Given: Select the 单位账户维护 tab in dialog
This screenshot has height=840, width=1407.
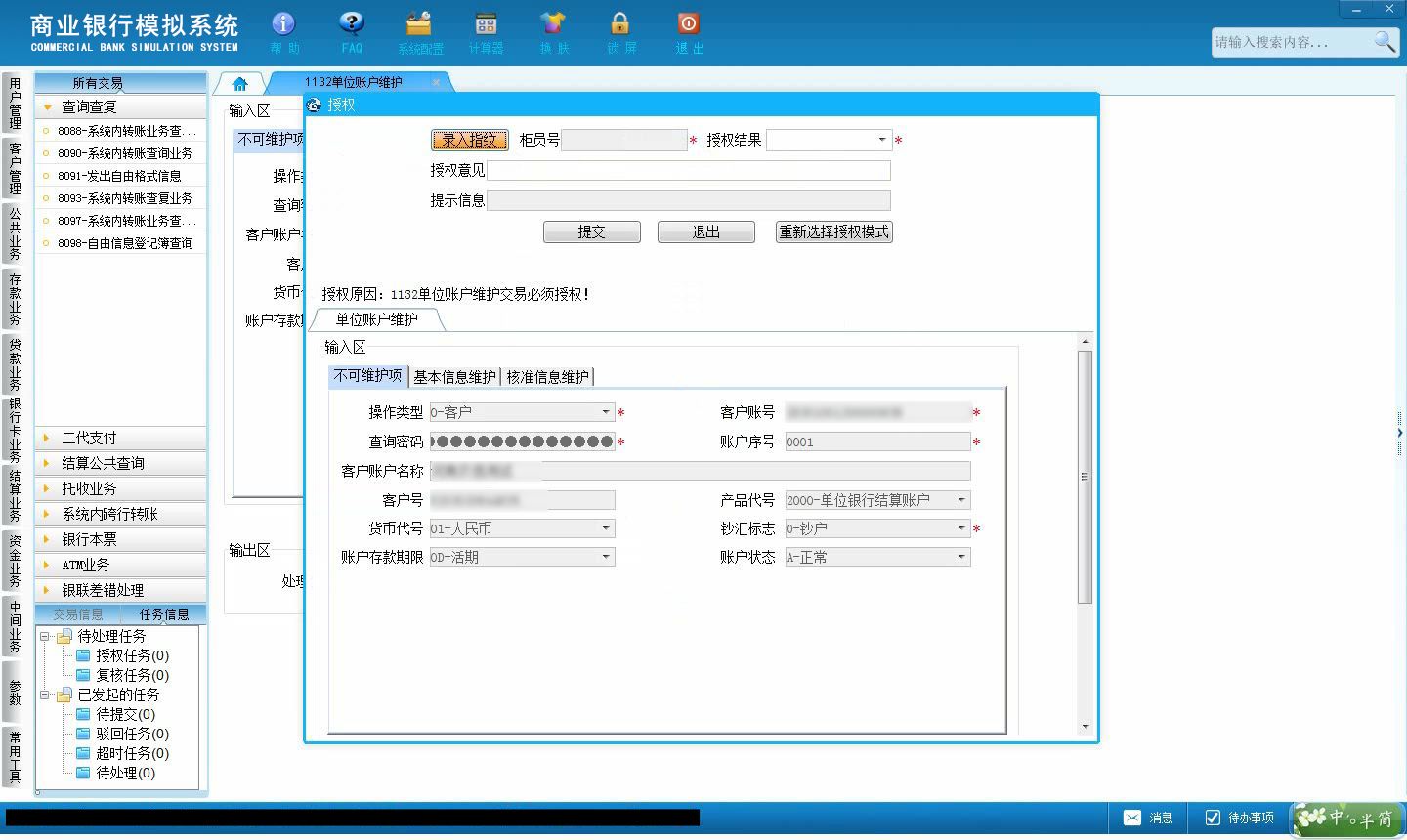Looking at the screenshot, I should [x=377, y=319].
